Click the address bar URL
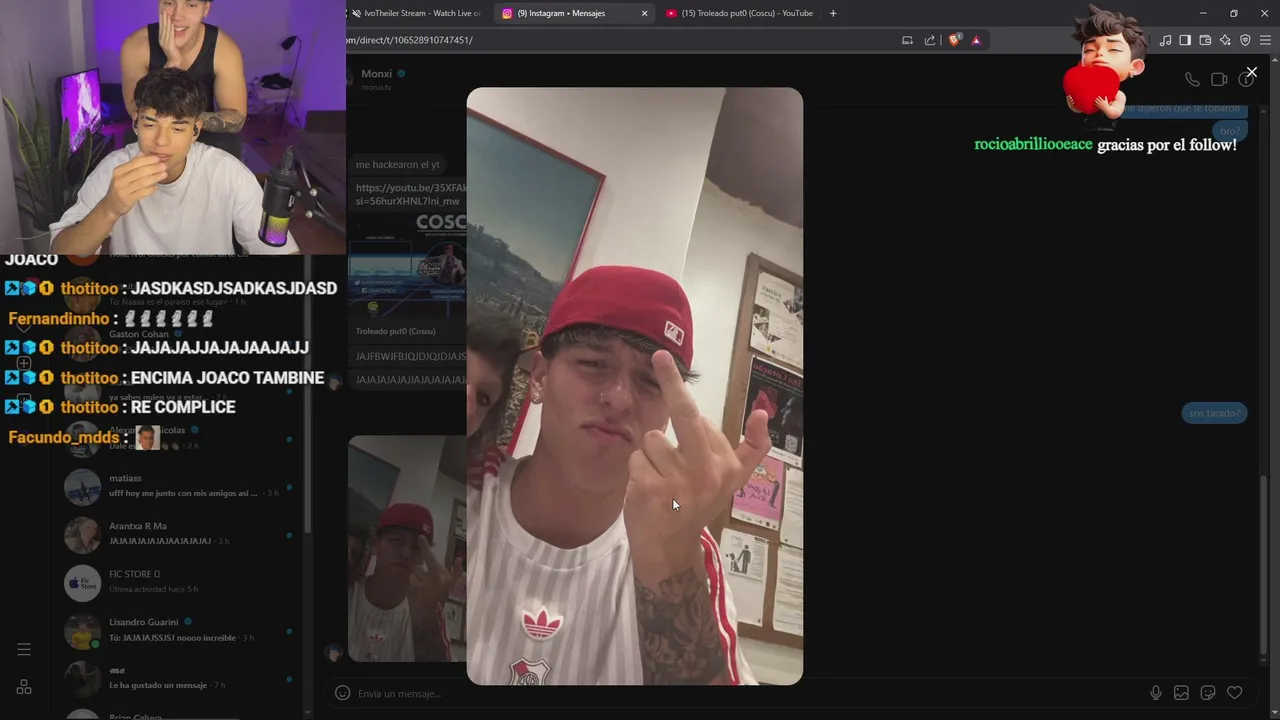 (x=410, y=40)
